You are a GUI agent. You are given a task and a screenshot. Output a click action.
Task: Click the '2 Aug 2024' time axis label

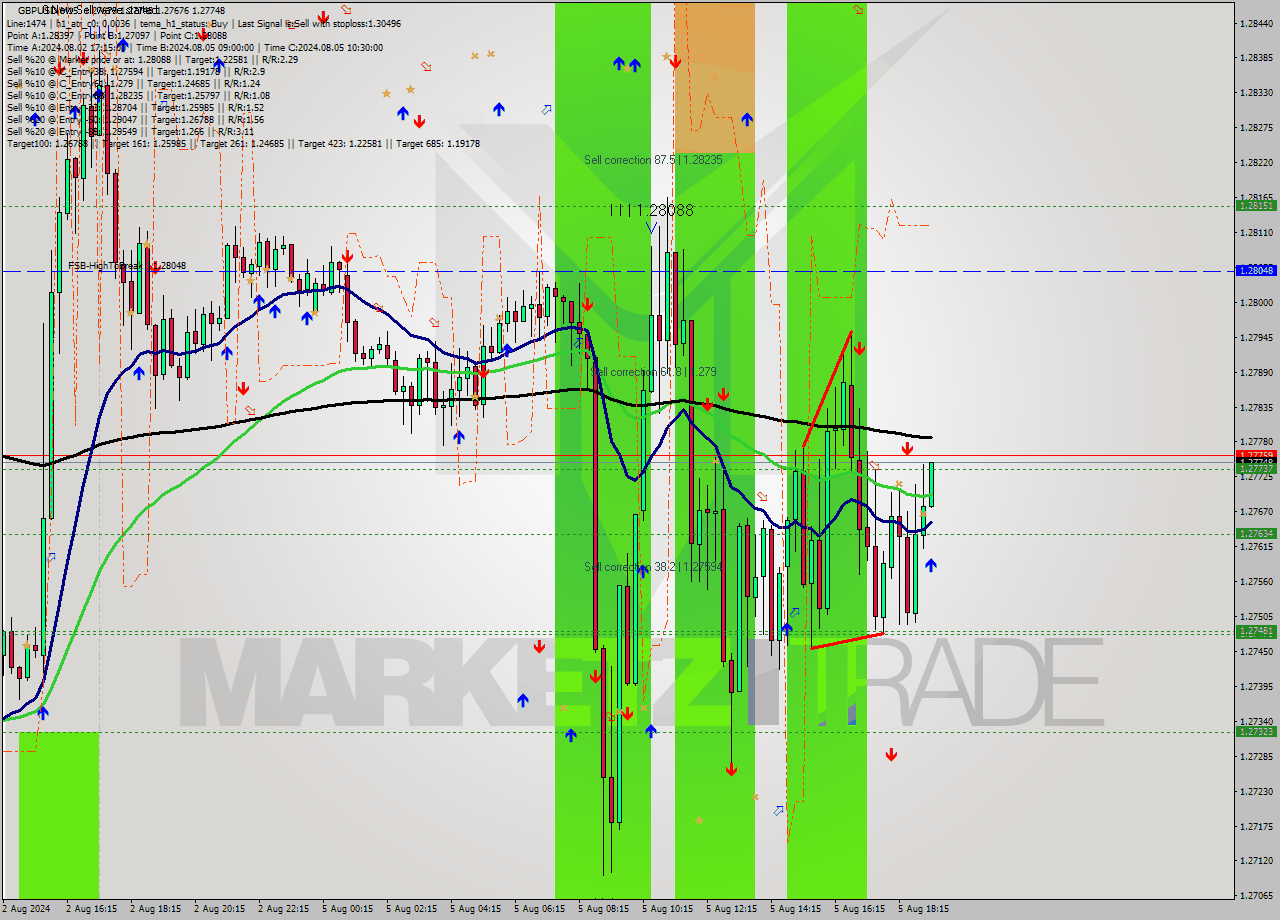click(x=27, y=909)
